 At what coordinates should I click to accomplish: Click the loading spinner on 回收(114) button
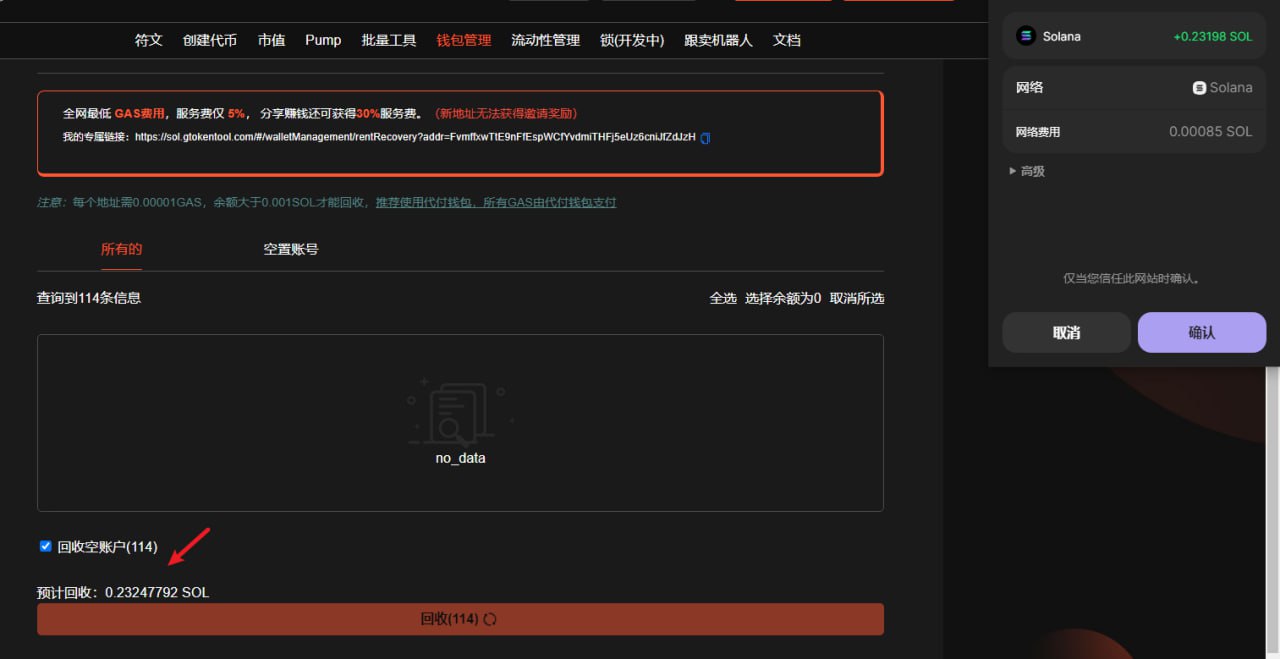[490, 619]
